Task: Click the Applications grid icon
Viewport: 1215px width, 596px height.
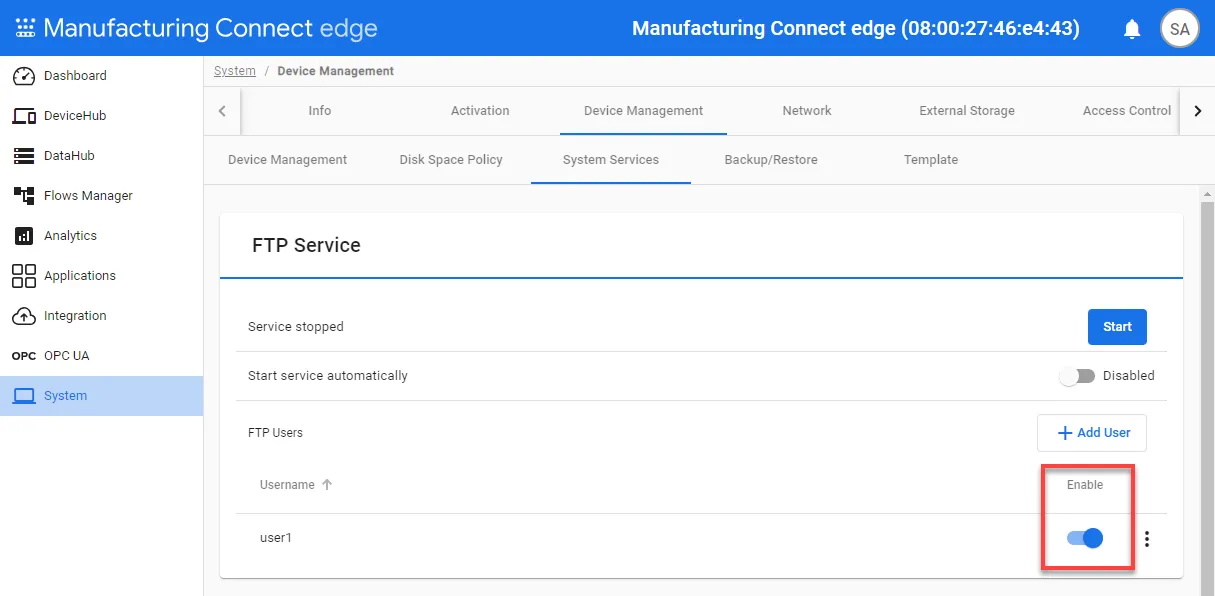Action: click(x=24, y=276)
